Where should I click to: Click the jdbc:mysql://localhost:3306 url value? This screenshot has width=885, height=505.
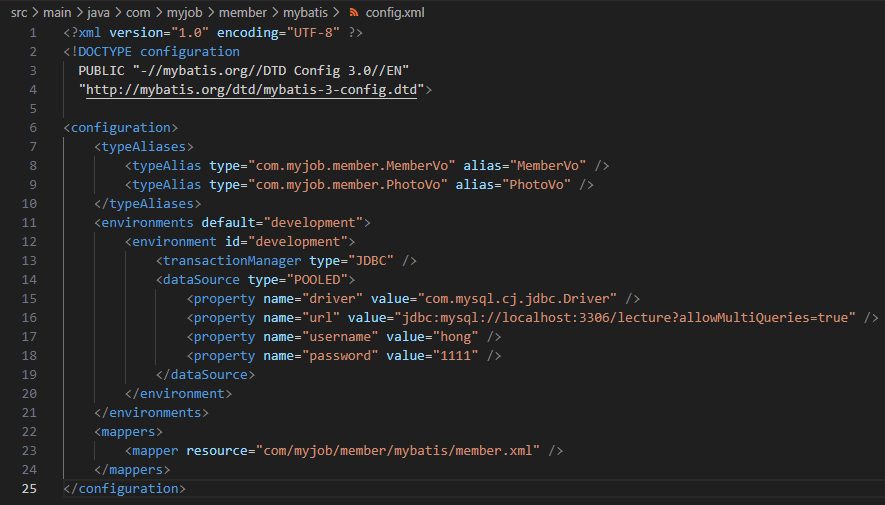pyautogui.click(x=625, y=318)
